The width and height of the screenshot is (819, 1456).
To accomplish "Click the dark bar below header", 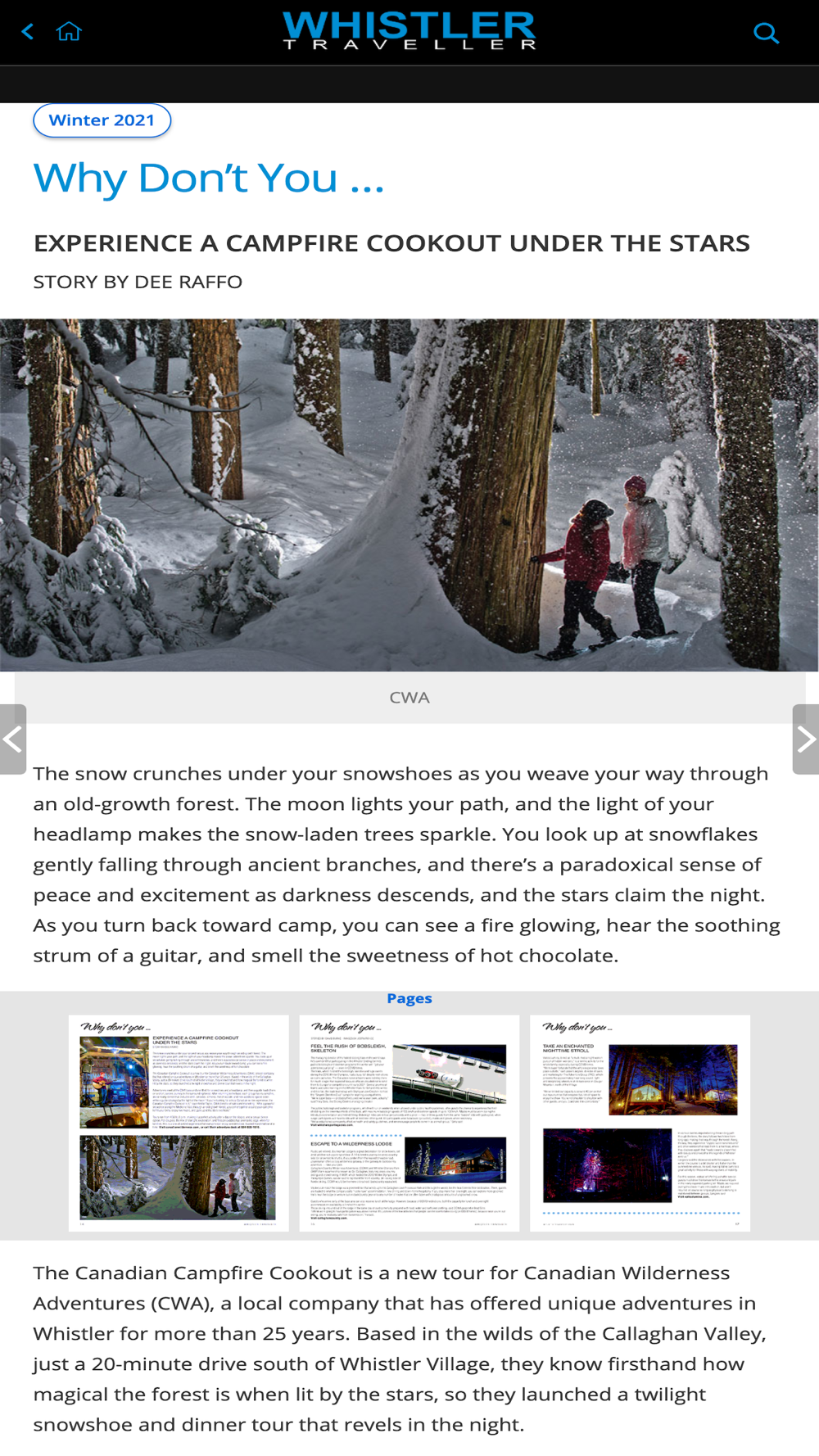I will (409, 84).
